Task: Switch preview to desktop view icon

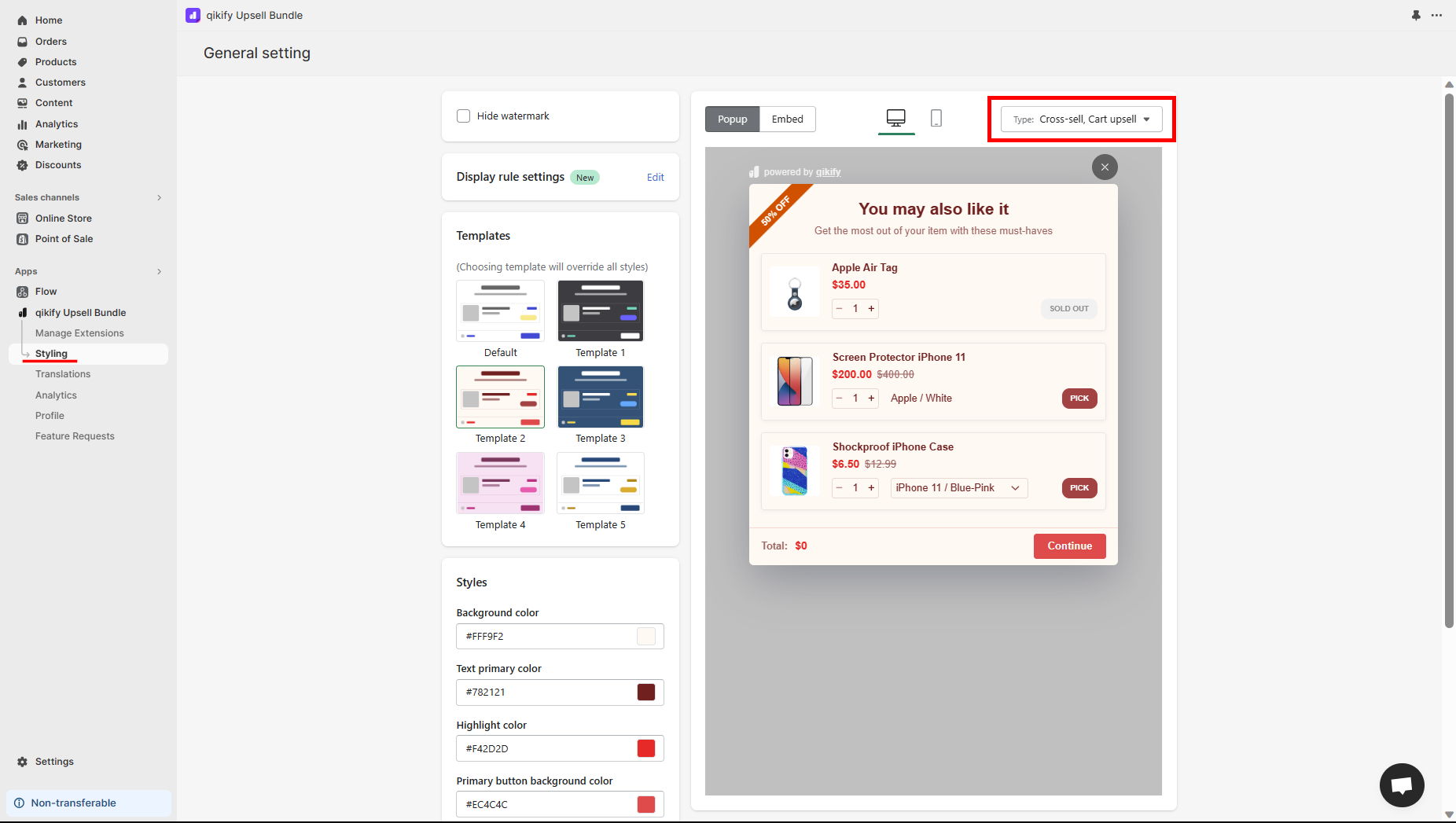Action: (x=895, y=118)
